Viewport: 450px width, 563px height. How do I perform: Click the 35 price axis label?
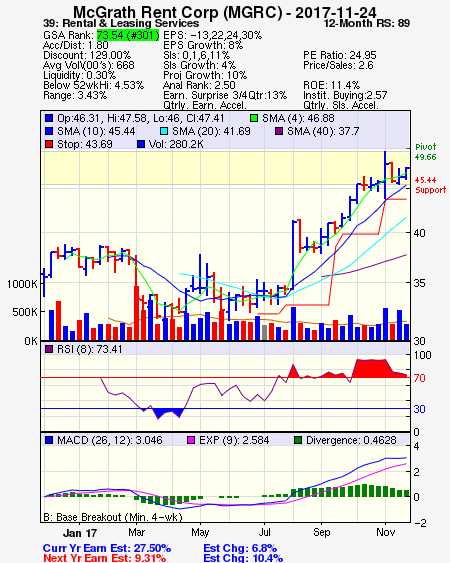click(x=419, y=283)
